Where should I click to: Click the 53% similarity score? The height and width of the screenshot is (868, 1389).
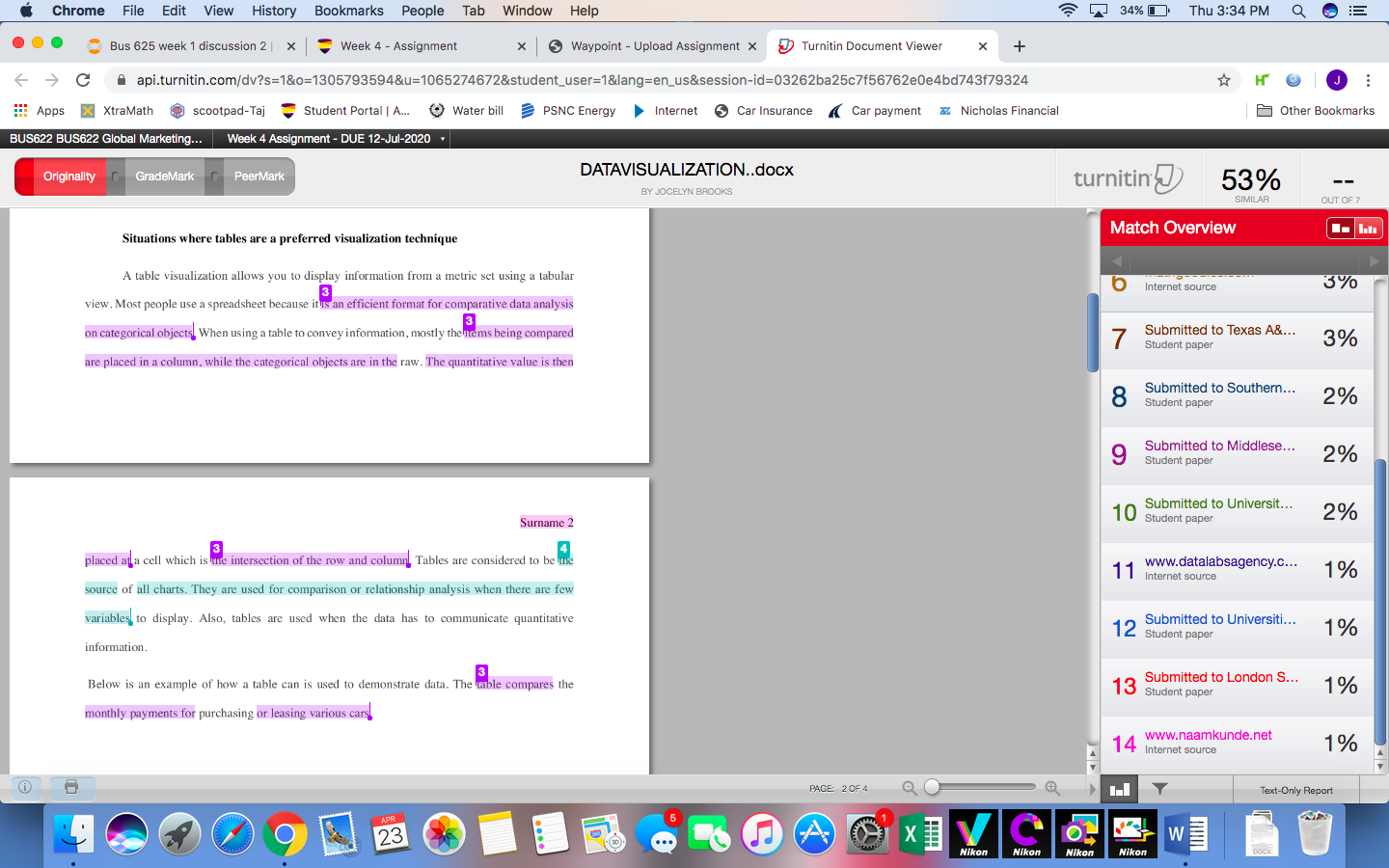click(1251, 180)
